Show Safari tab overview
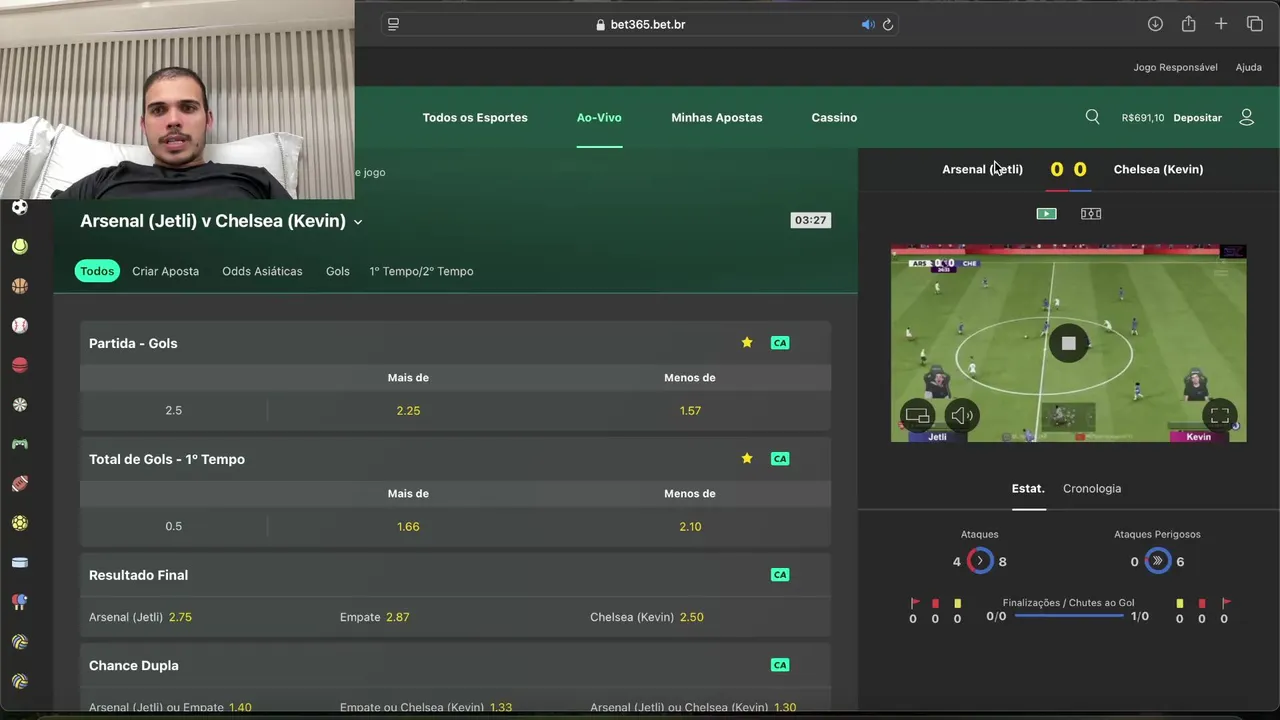Image resolution: width=1280 pixels, height=720 pixels. 1254,24
